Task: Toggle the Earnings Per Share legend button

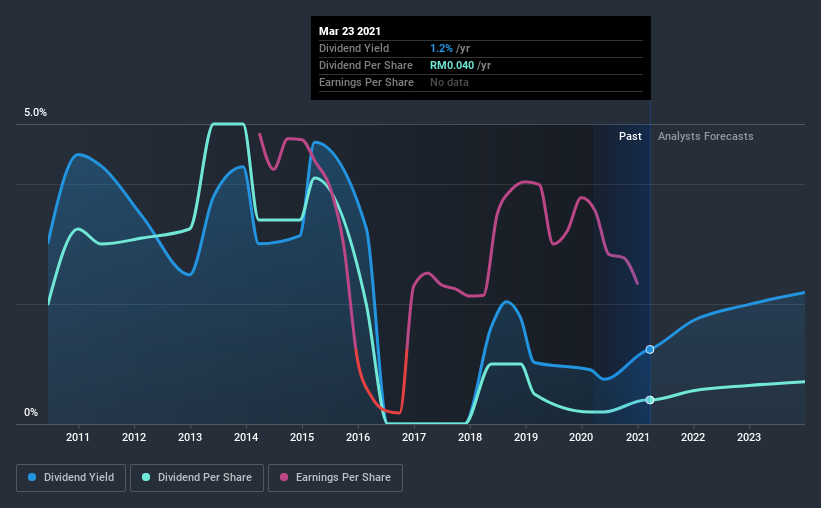Action: point(336,478)
